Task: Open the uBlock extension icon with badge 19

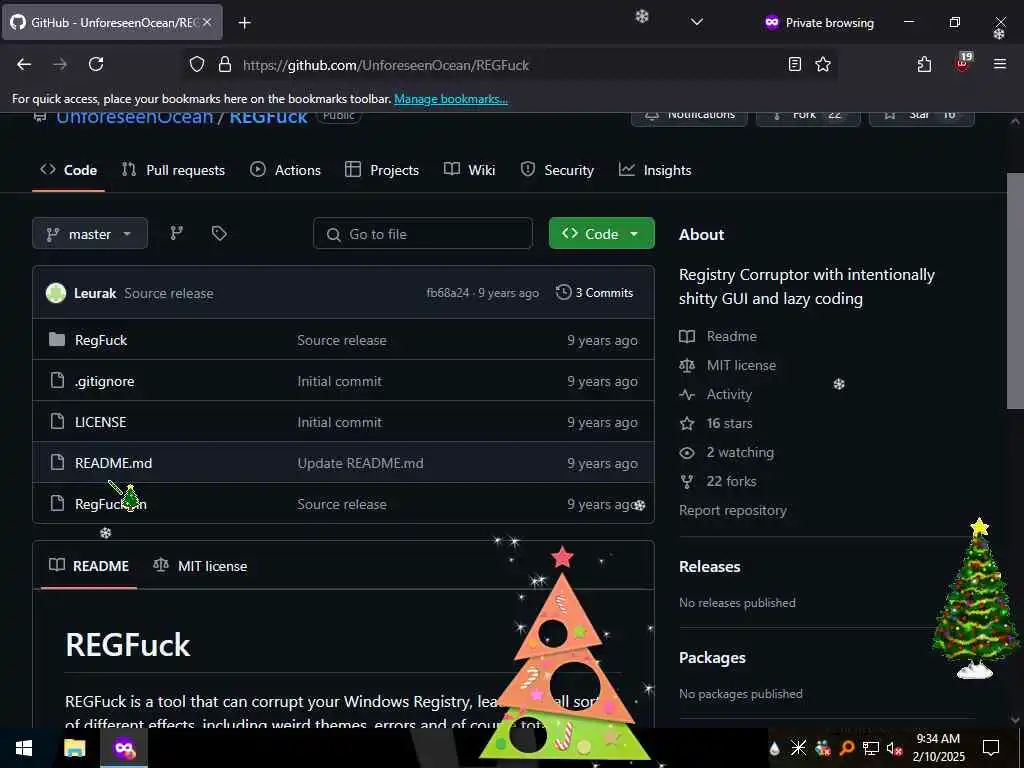Action: tap(963, 63)
